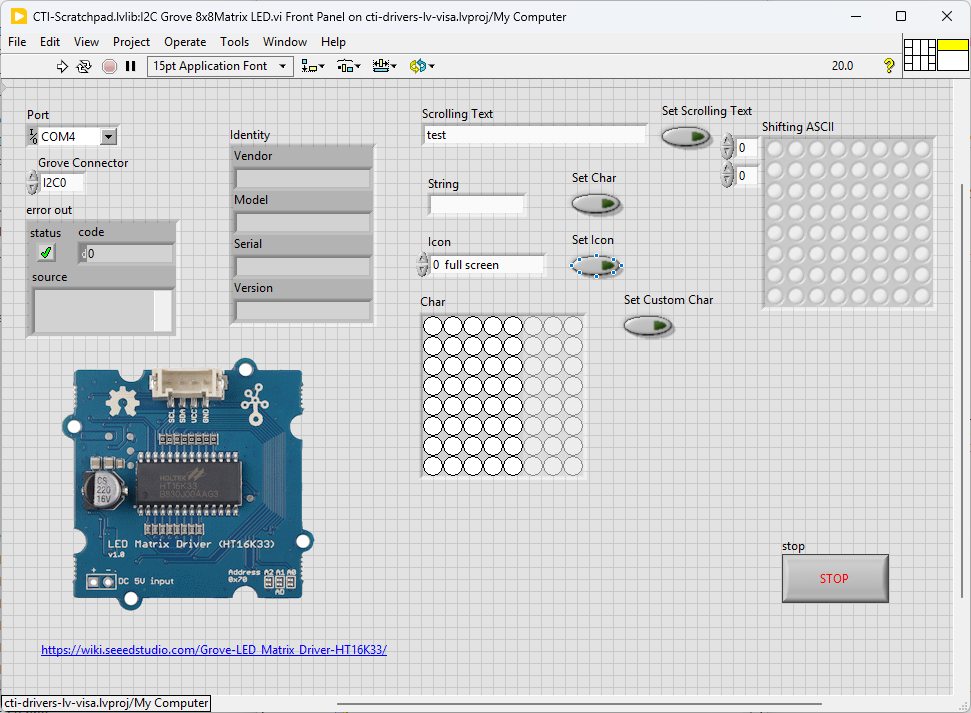The image size is (971, 713).
Task: Open the File menu
Action: click(x=17, y=42)
